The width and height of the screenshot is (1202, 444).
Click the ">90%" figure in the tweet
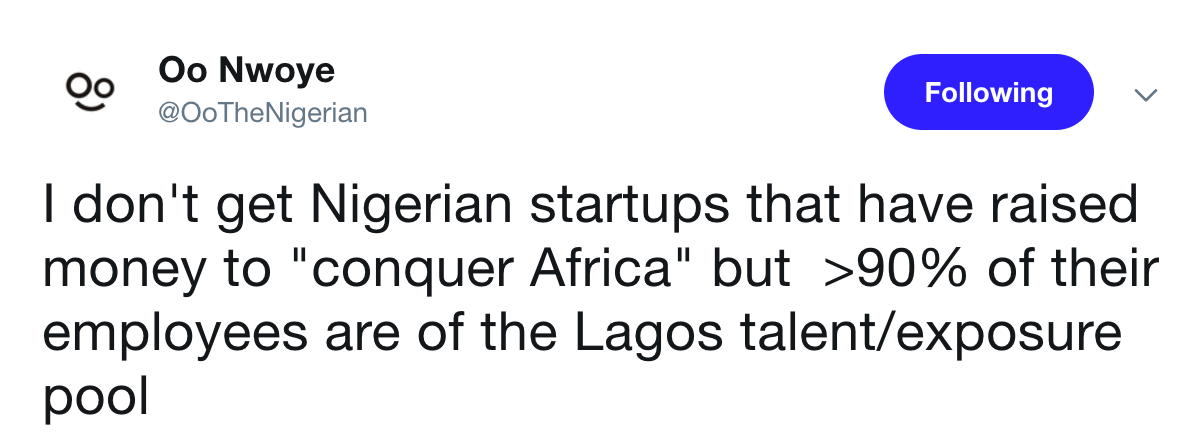point(887,270)
